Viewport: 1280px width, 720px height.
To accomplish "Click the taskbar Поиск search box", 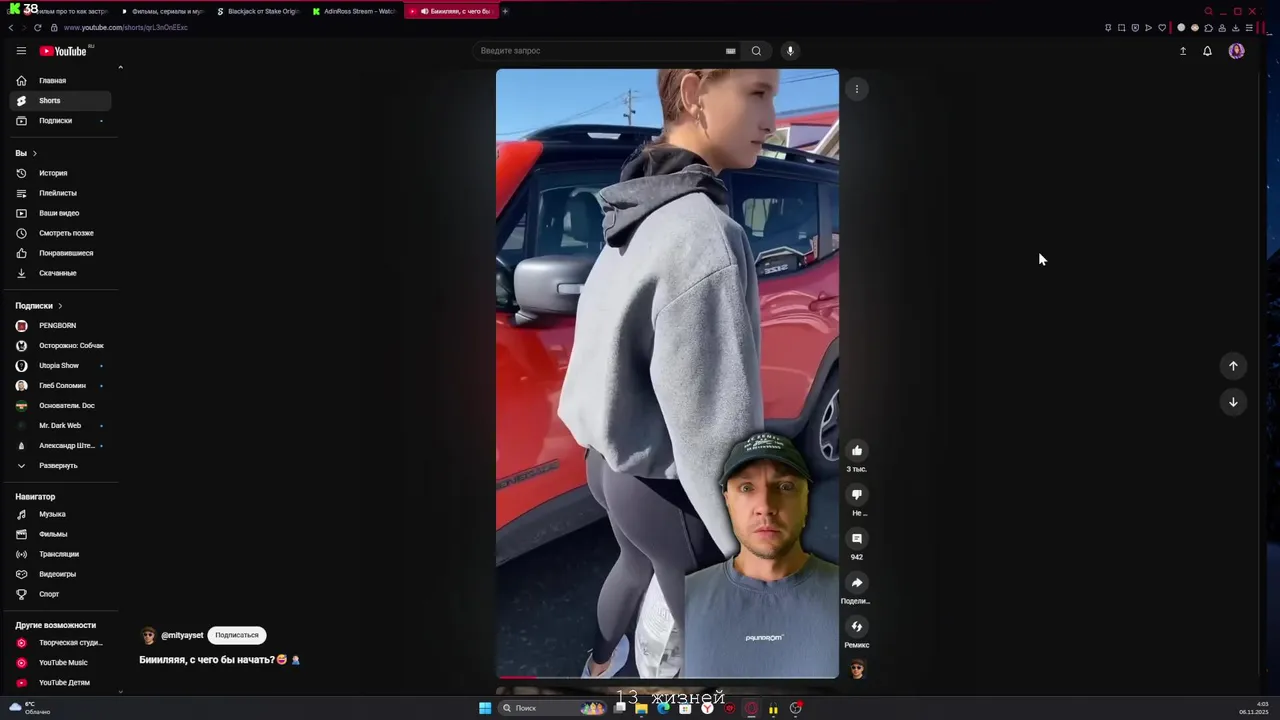I will tap(553, 708).
